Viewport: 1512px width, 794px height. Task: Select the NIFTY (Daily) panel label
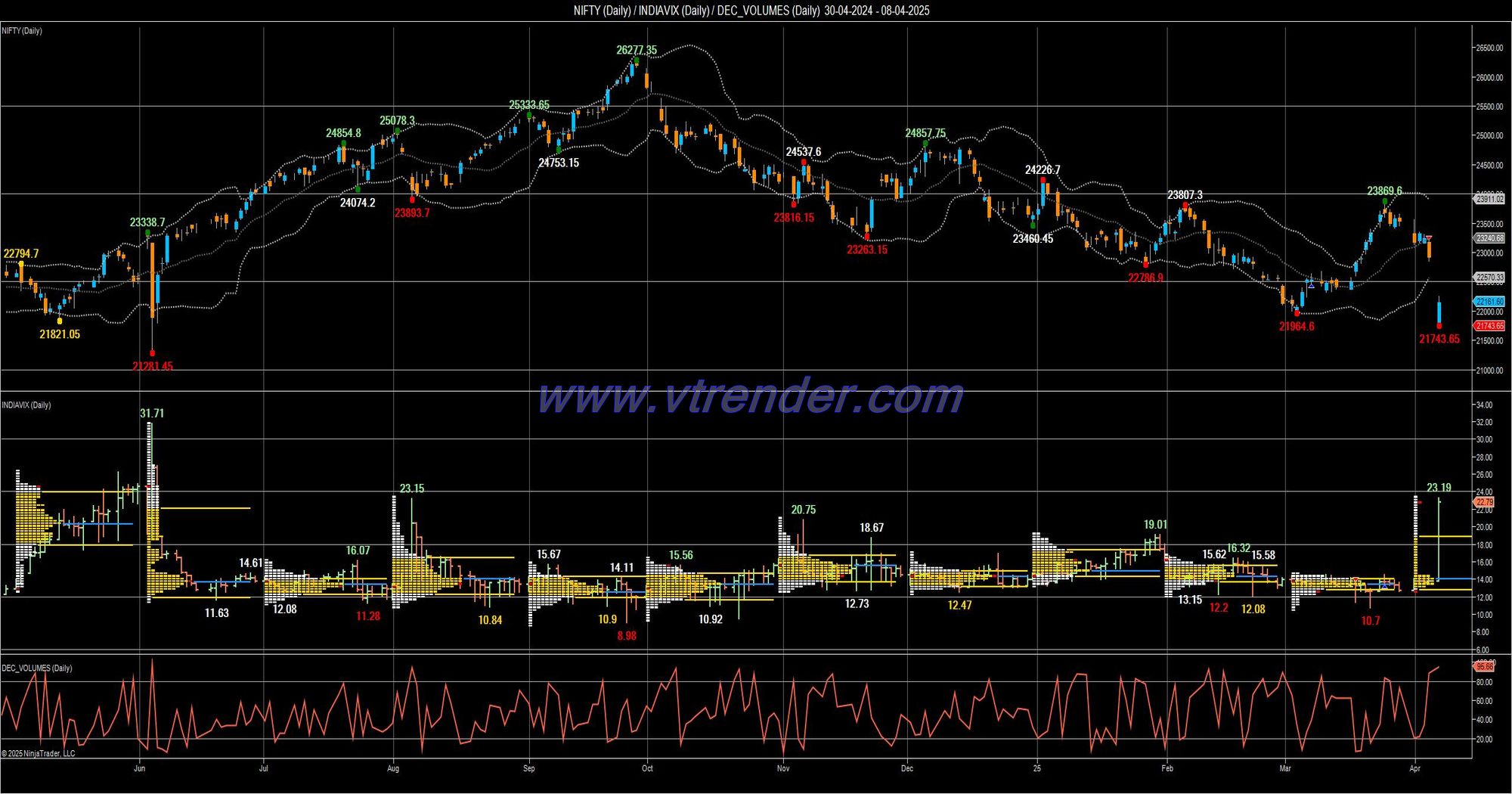click(22, 31)
